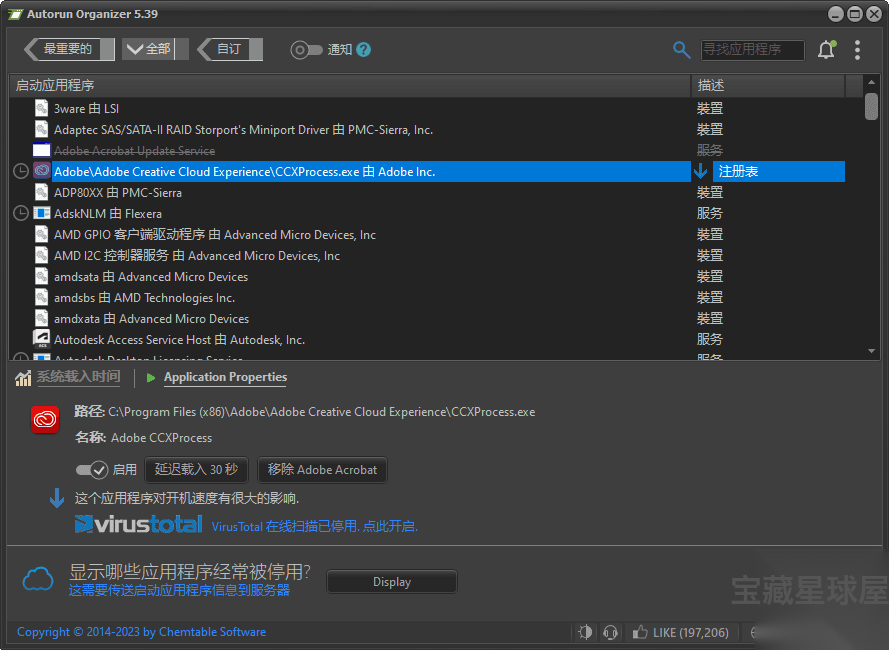The width and height of the screenshot is (889, 650).
Task: Click the red Adobe Creative Cloud icon
Action: click(45, 420)
